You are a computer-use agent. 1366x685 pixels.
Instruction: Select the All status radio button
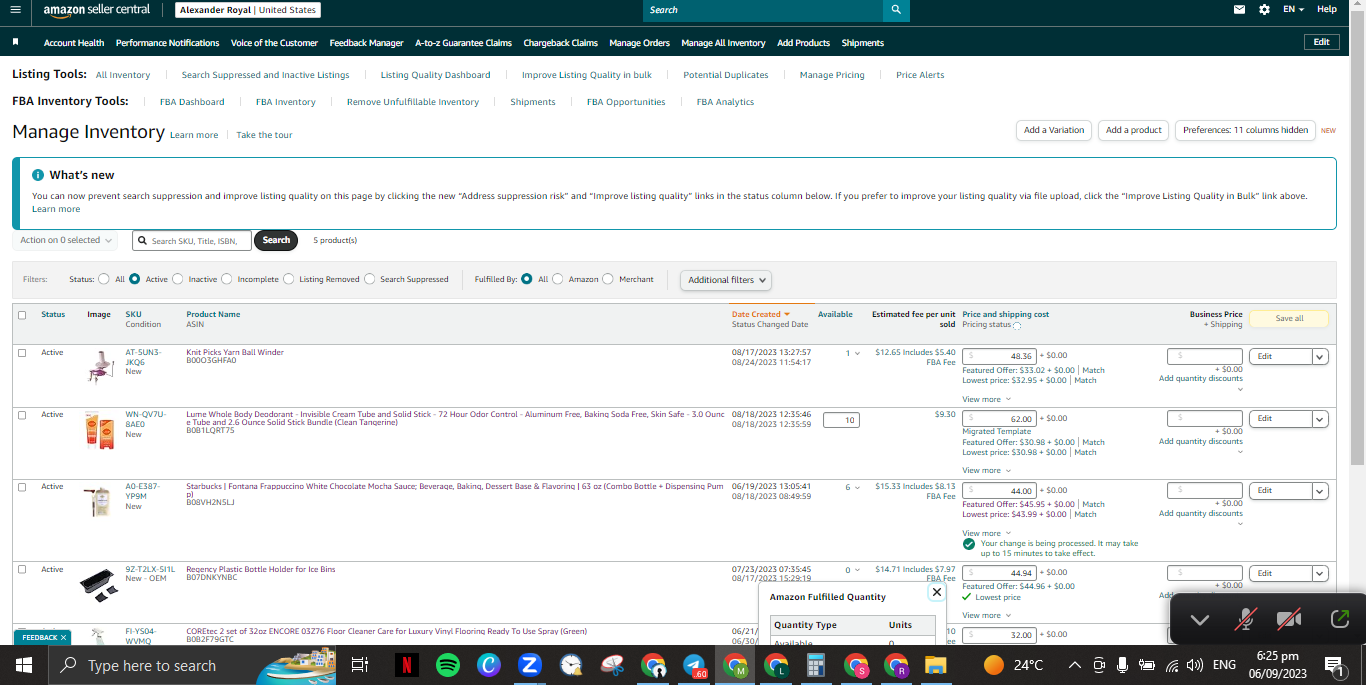pos(104,279)
